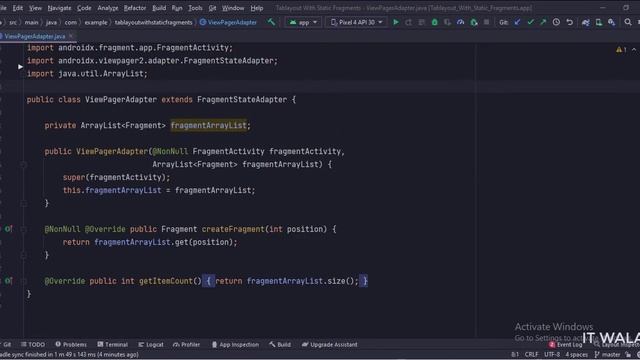Click Git Push green arrow icon
Viewport: 640px width, 360px height.
[x=543, y=22]
